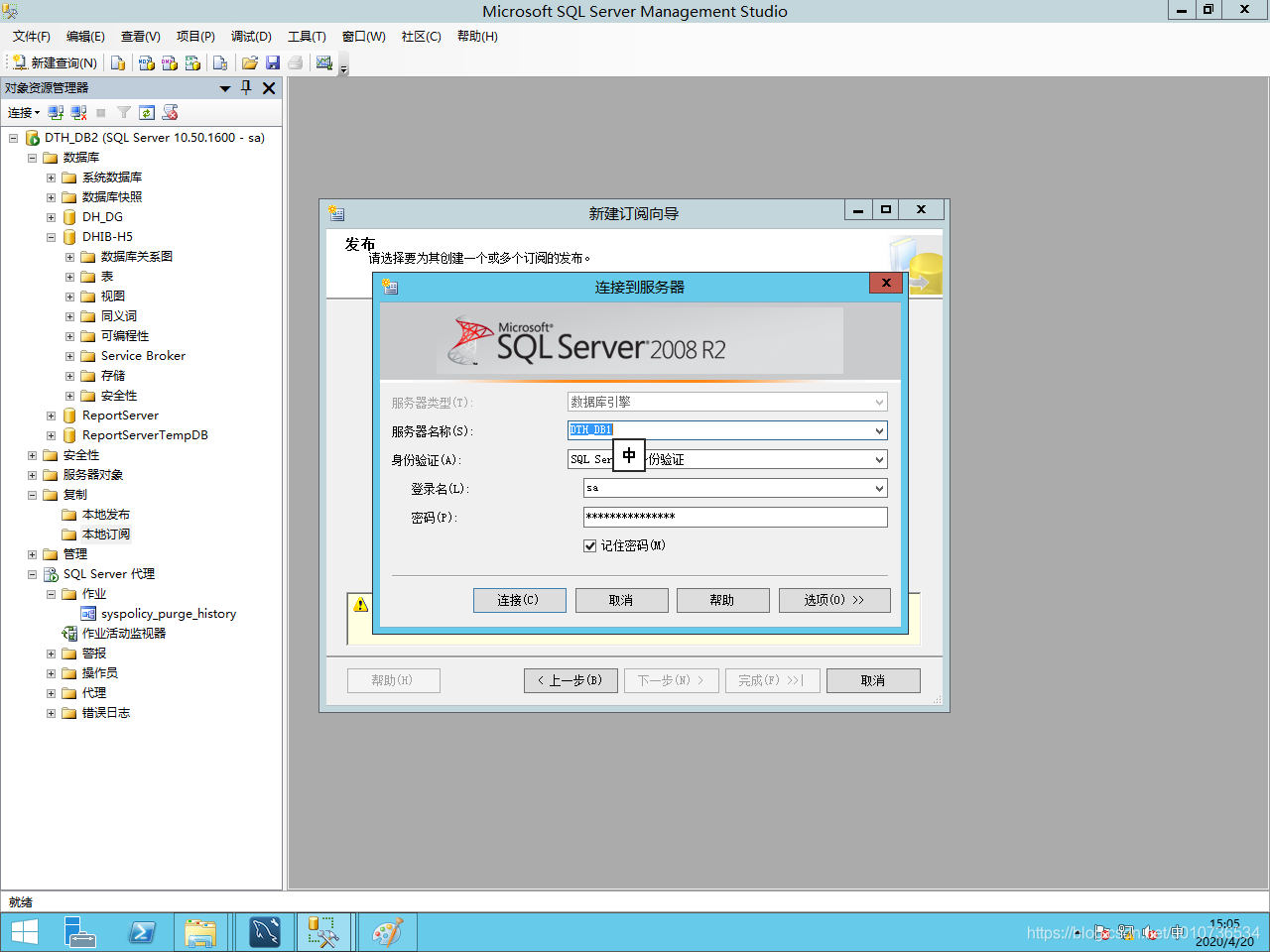Open Server Manager from the taskbar
Image resolution: width=1270 pixels, height=952 pixels.
pyautogui.click(x=79, y=931)
